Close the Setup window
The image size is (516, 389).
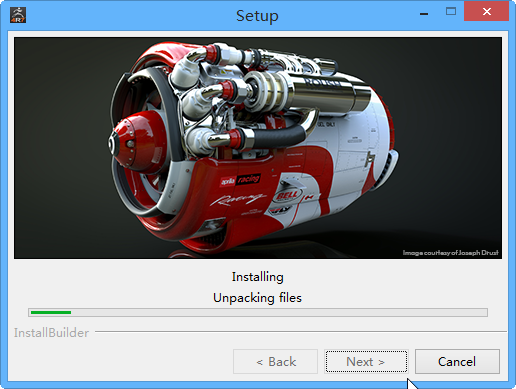[486, 12]
